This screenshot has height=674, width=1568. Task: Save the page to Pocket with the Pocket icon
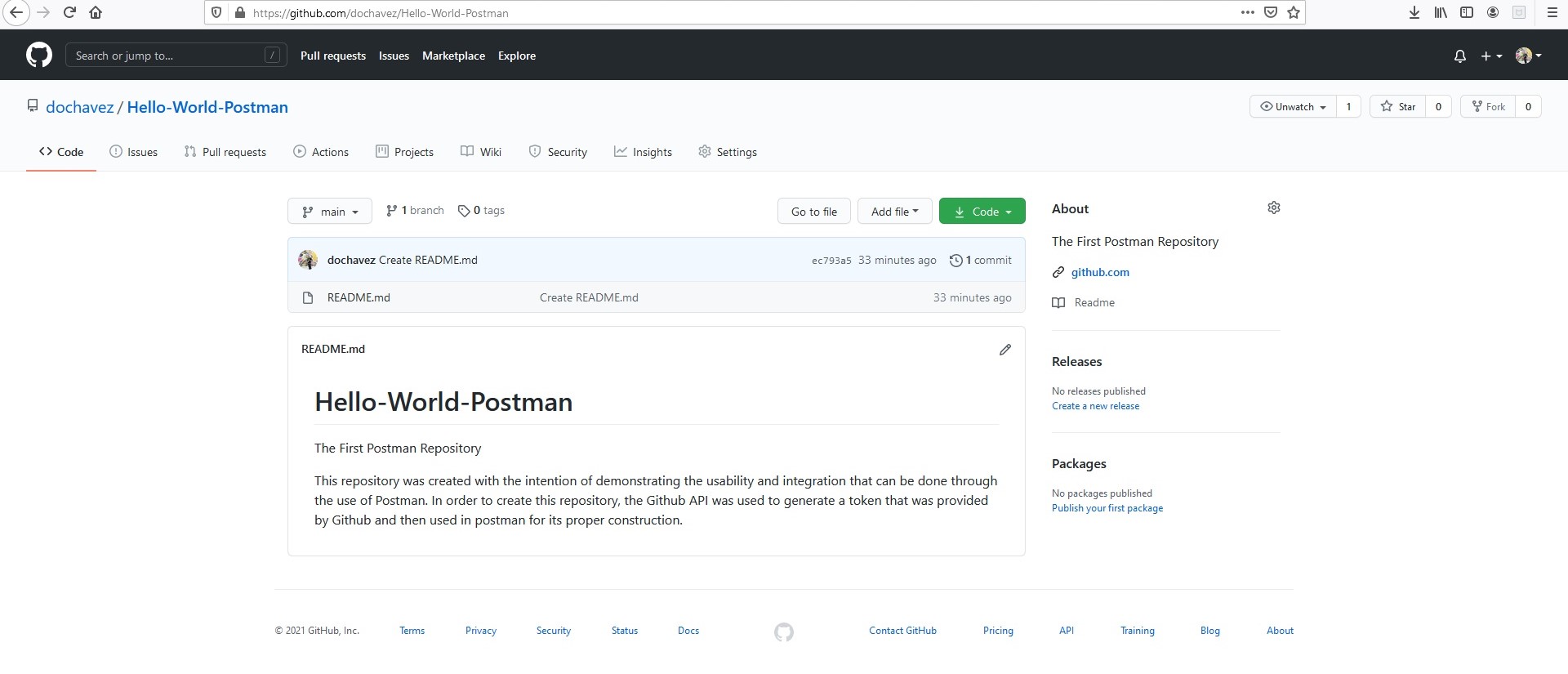click(x=1271, y=12)
